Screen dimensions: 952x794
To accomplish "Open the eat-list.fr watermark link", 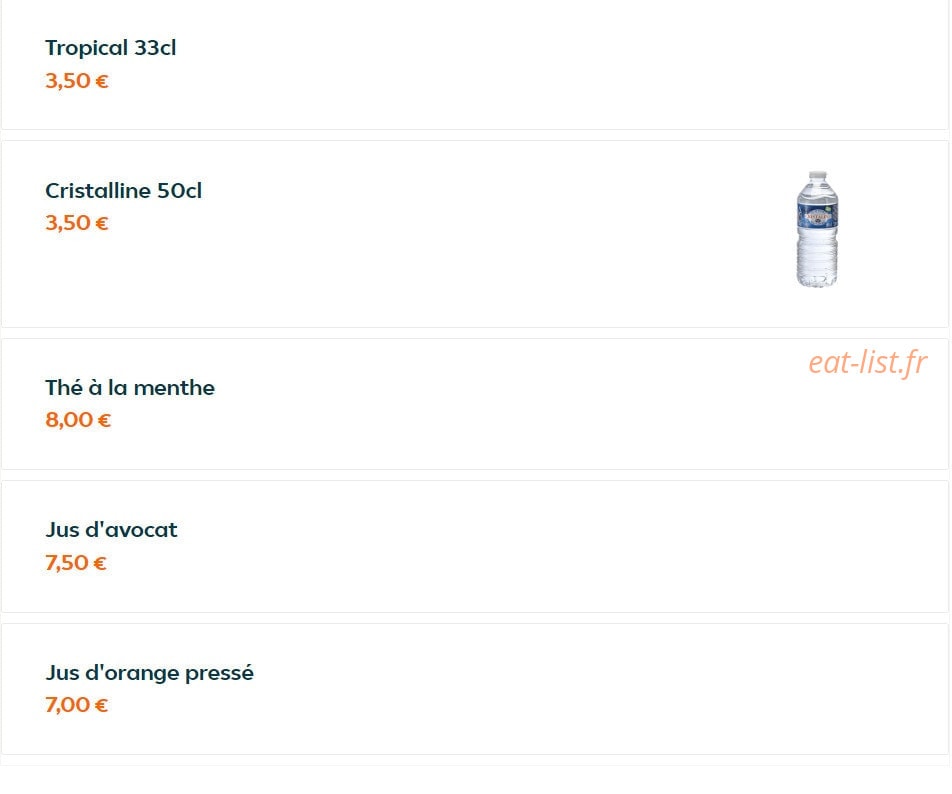I will [x=868, y=363].
